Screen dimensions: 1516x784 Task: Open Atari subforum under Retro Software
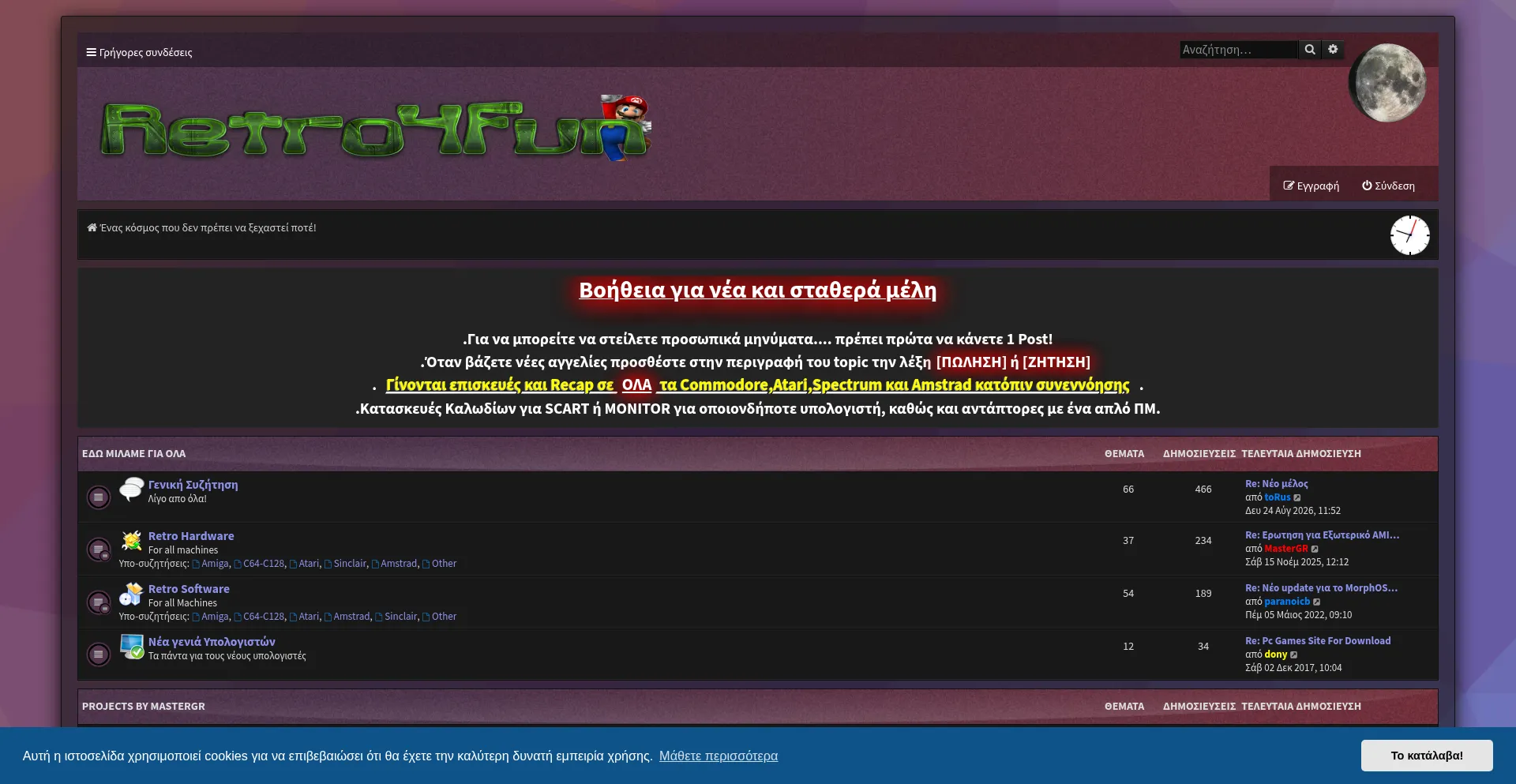tap(305, 617)
